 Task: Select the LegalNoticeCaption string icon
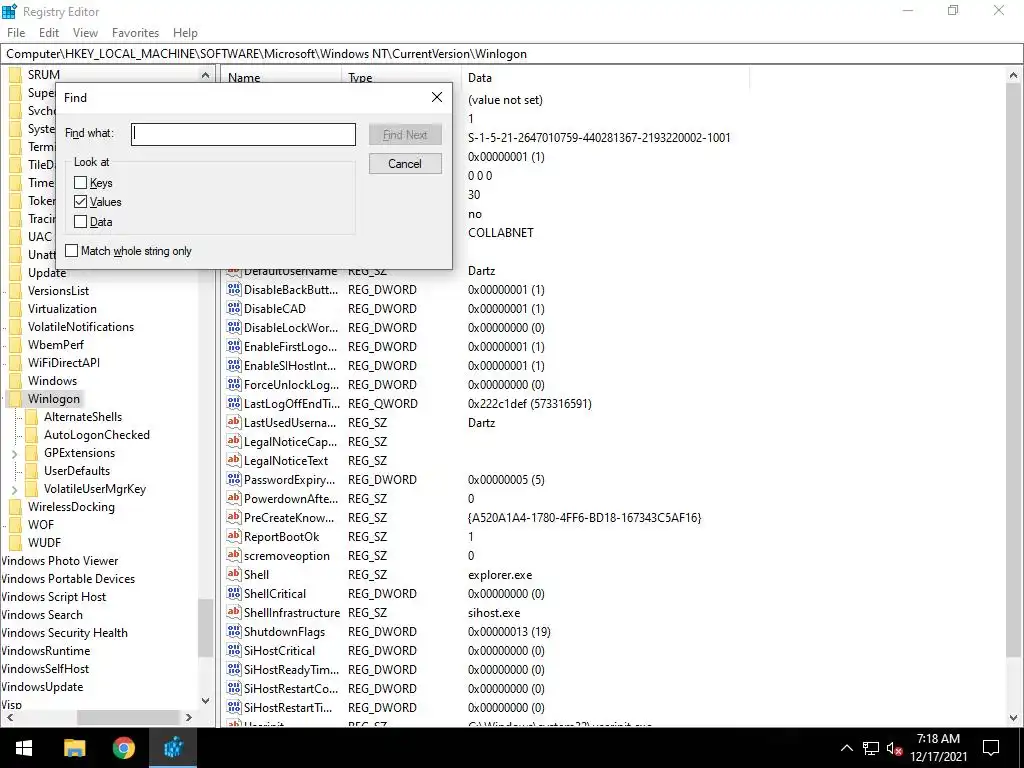234,441
